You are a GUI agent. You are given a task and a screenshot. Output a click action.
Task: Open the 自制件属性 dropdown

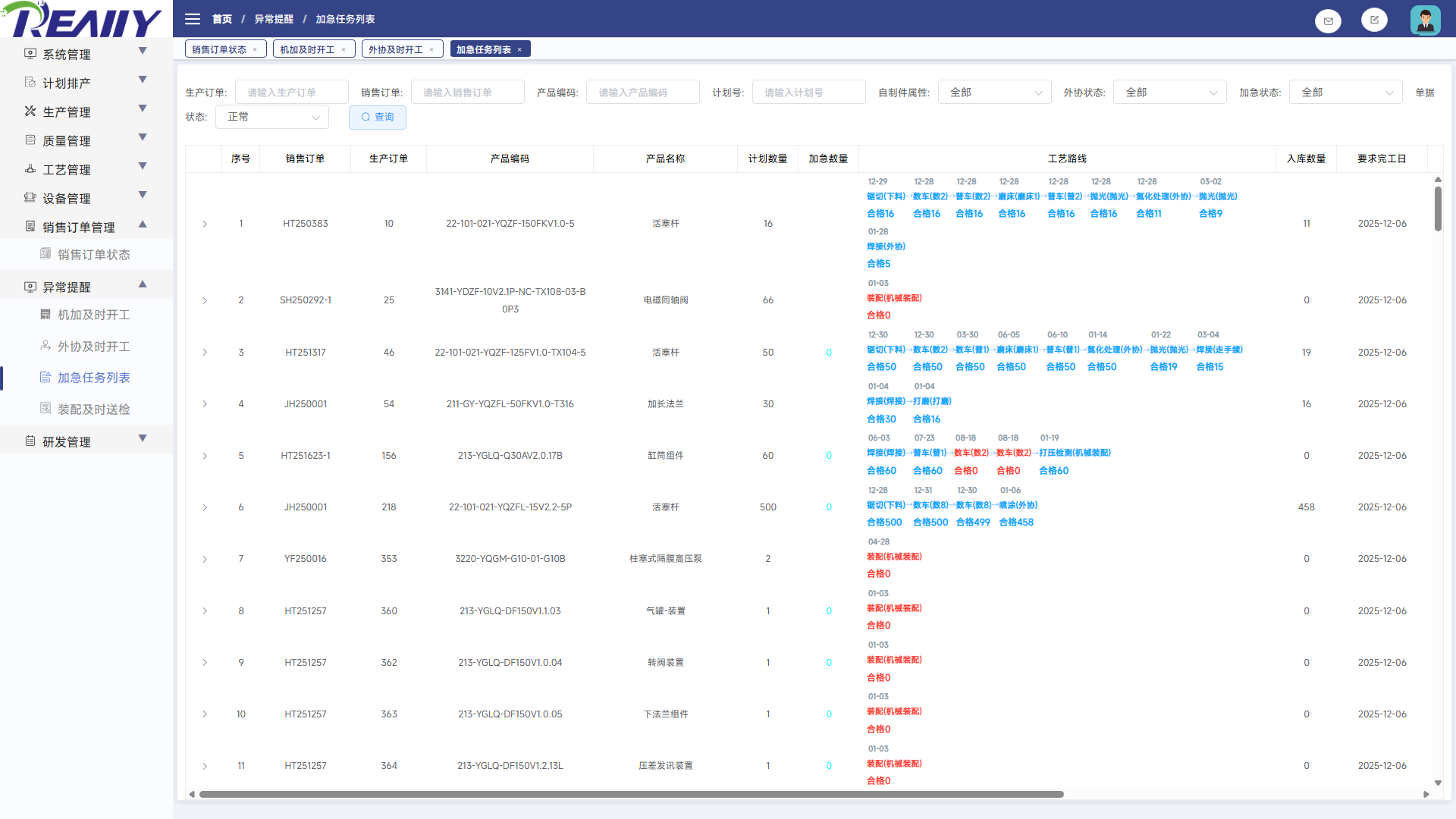pyautogui.click(x=995, y=93)
